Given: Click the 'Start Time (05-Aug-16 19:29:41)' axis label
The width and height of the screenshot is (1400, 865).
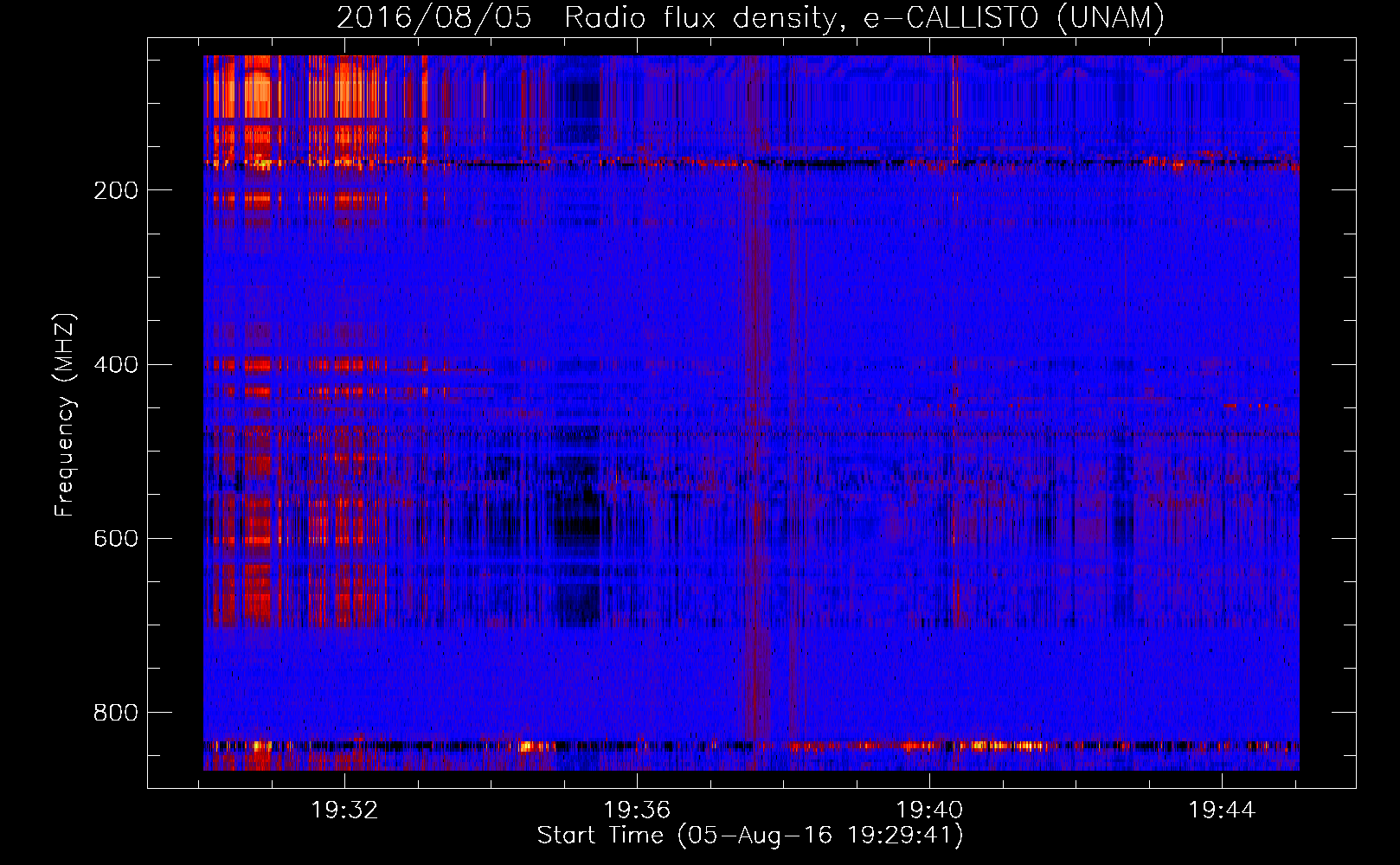Looking at the screenshot, I should [750, 836].
